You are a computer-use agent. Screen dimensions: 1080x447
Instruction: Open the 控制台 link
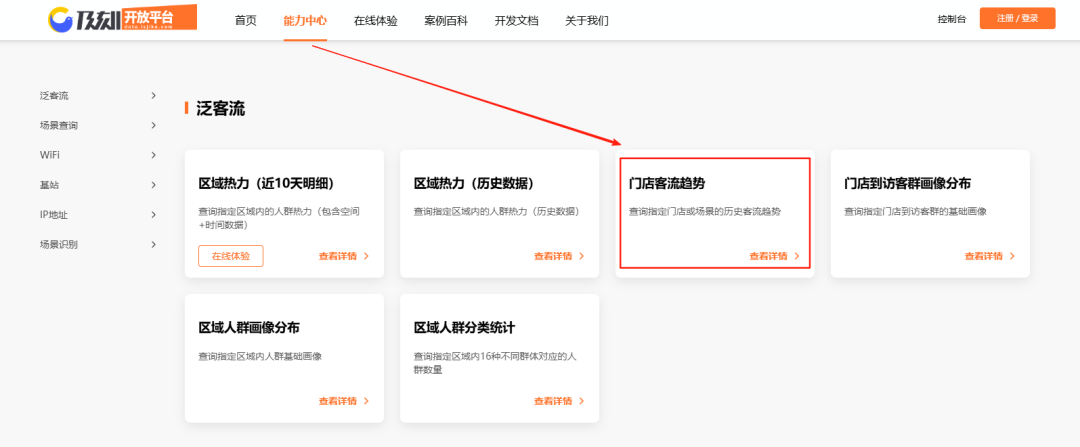pyautogui.click(x=951, y=19)
